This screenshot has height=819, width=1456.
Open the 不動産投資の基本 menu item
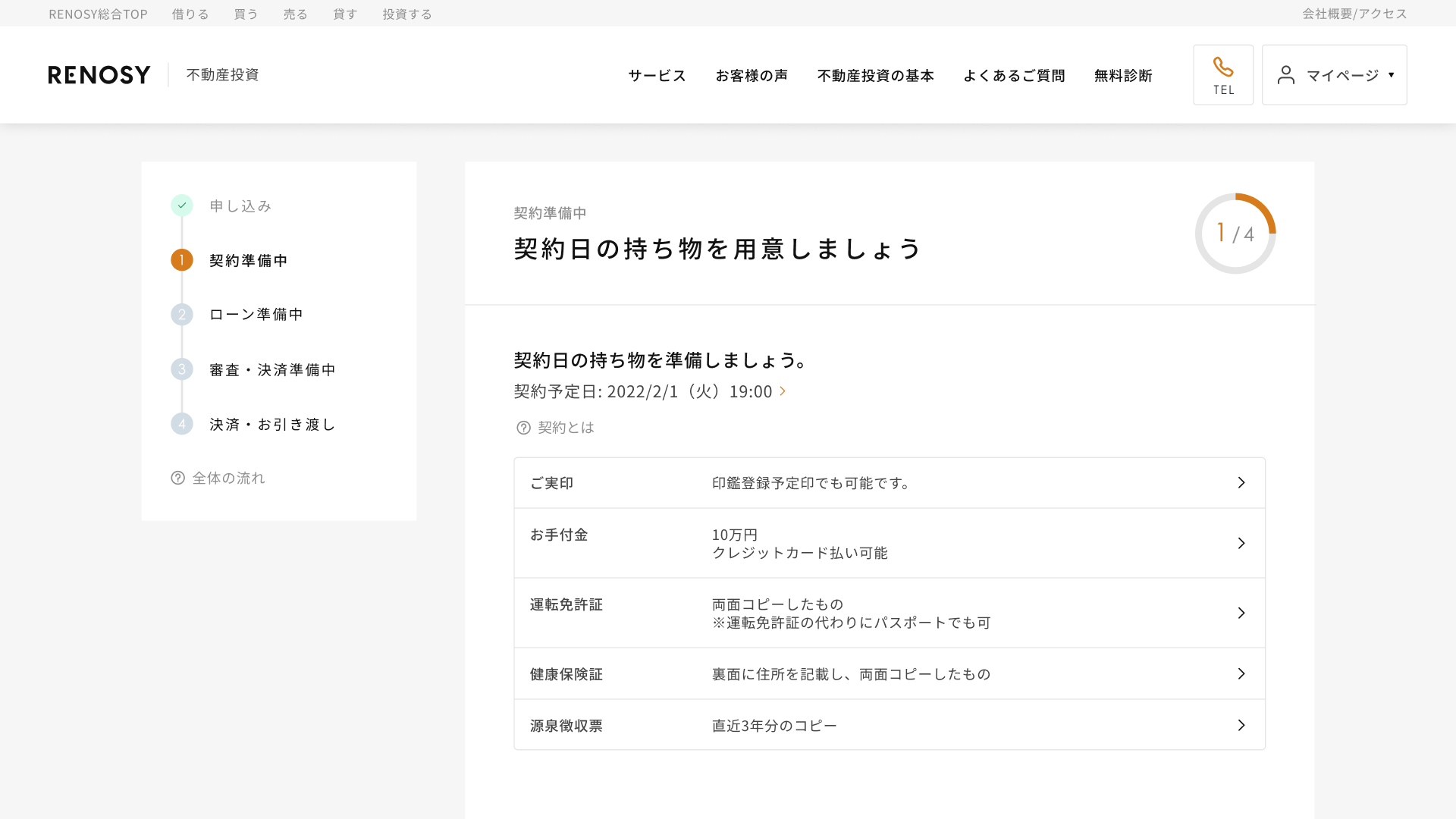pyautogui.click(x=875, y=75)
